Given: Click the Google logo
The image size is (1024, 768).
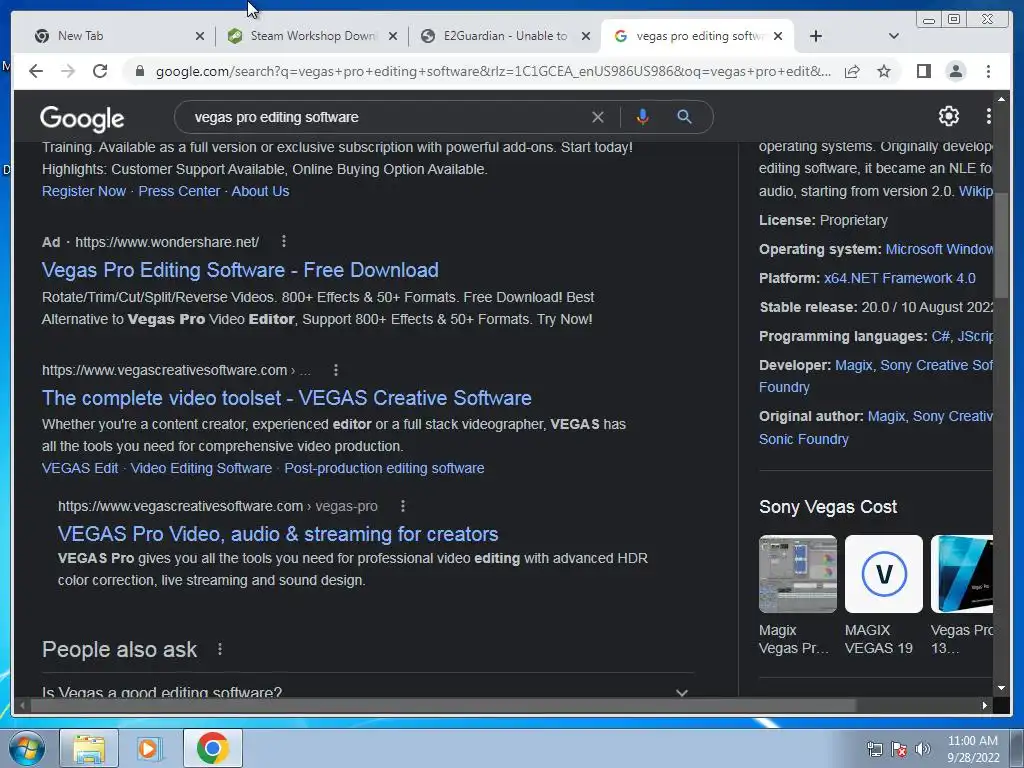Looking at the screenshot, I should coord(82,118).
